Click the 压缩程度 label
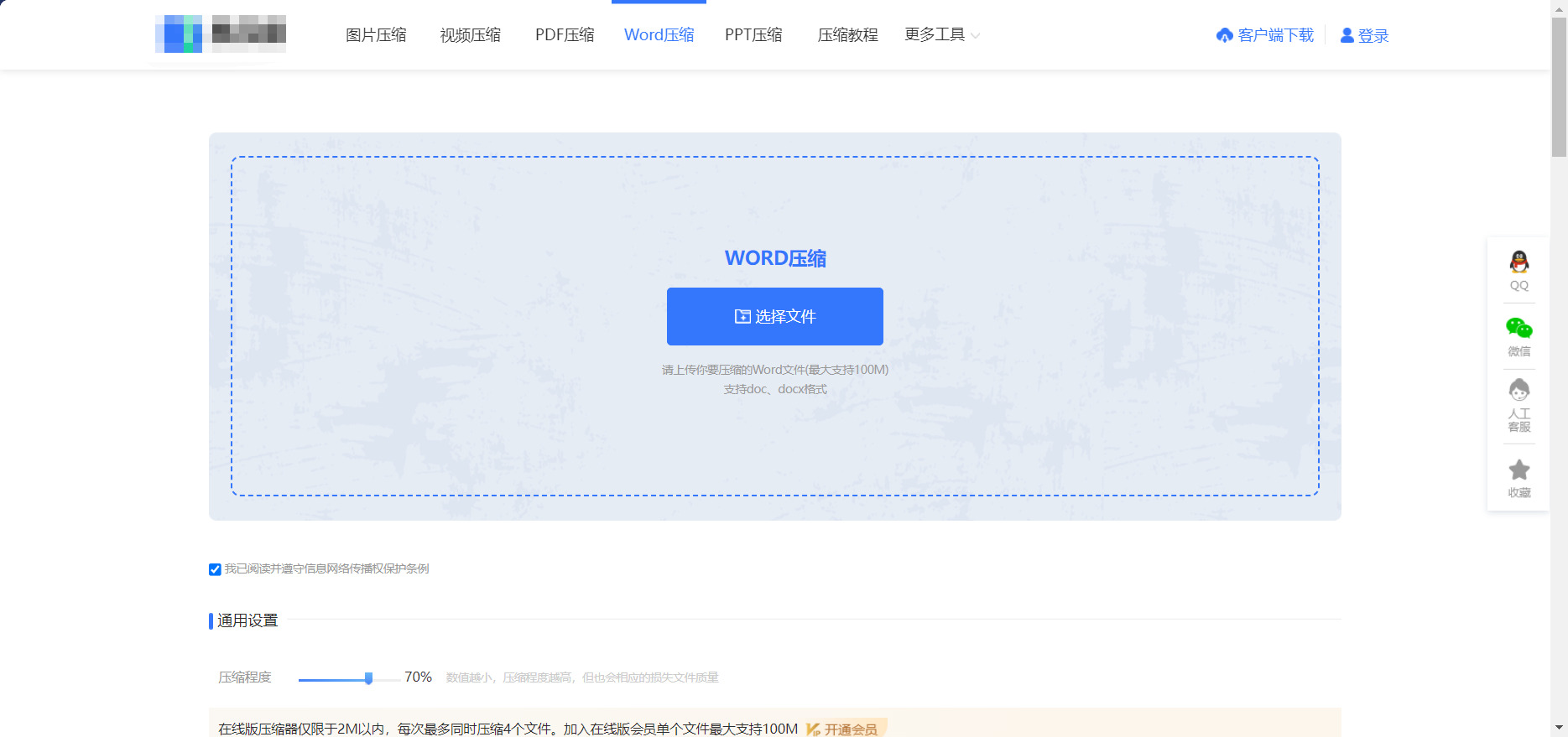 (245, 677)
